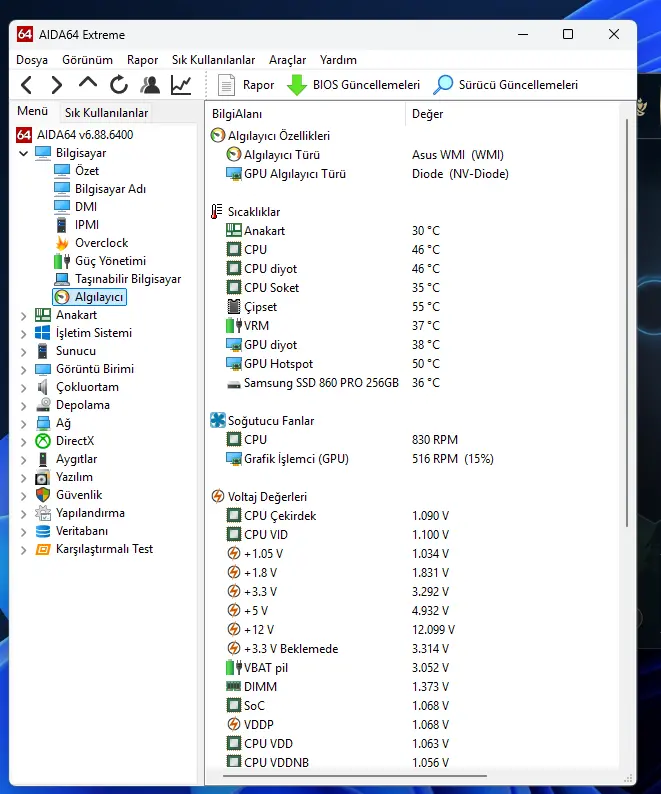Image resolution: width=661 pixels, height=794 pixels.
Task: Click the Veritabanı database icon
Action: point(43,531)
